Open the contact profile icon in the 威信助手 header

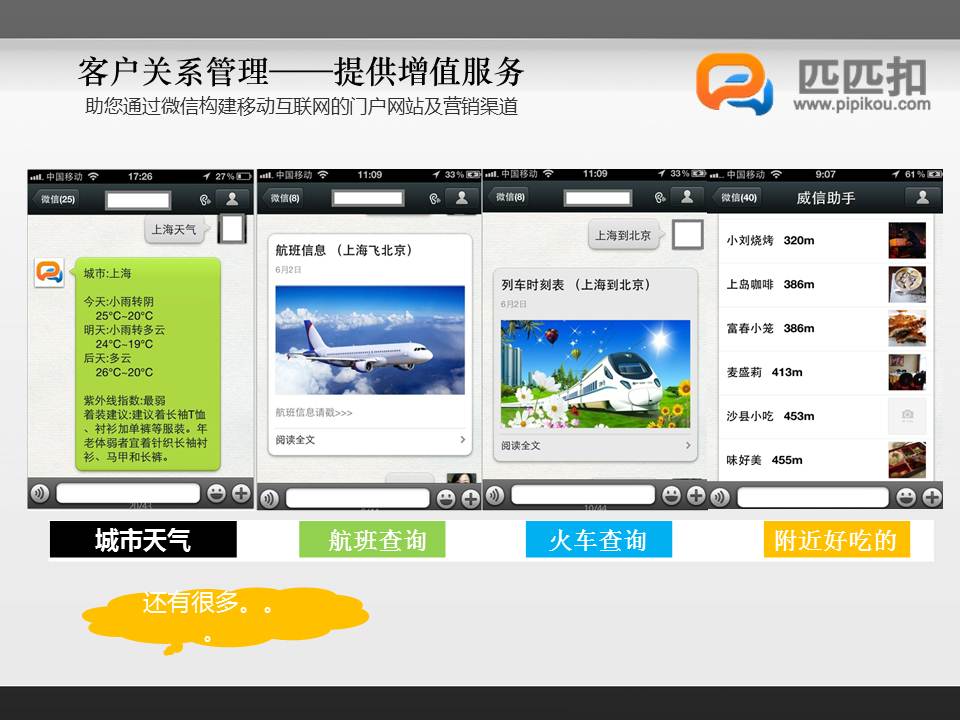[922, 198]
